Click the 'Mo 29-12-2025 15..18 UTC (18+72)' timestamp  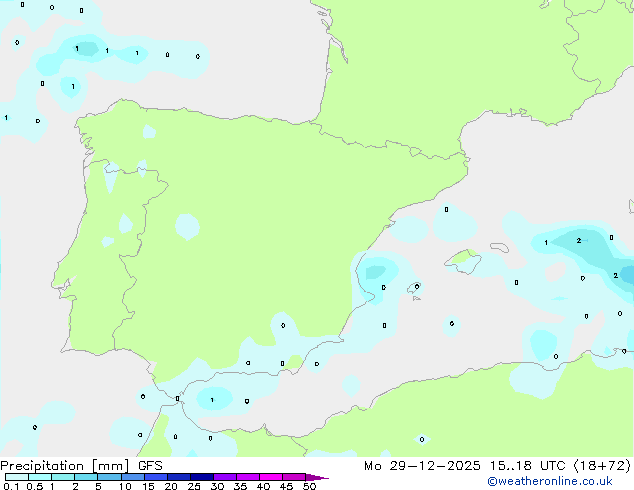497,466
